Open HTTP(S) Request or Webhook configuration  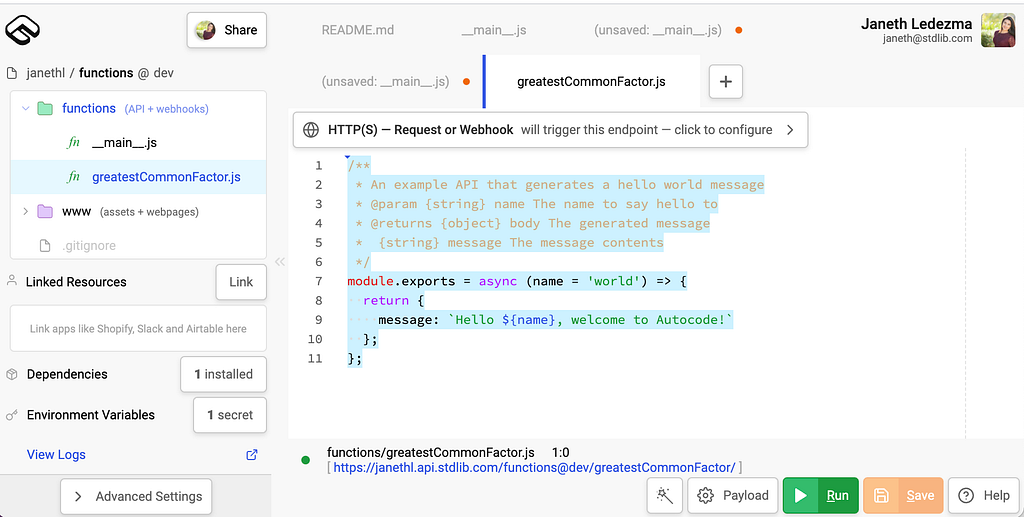[x=551, y=130]
